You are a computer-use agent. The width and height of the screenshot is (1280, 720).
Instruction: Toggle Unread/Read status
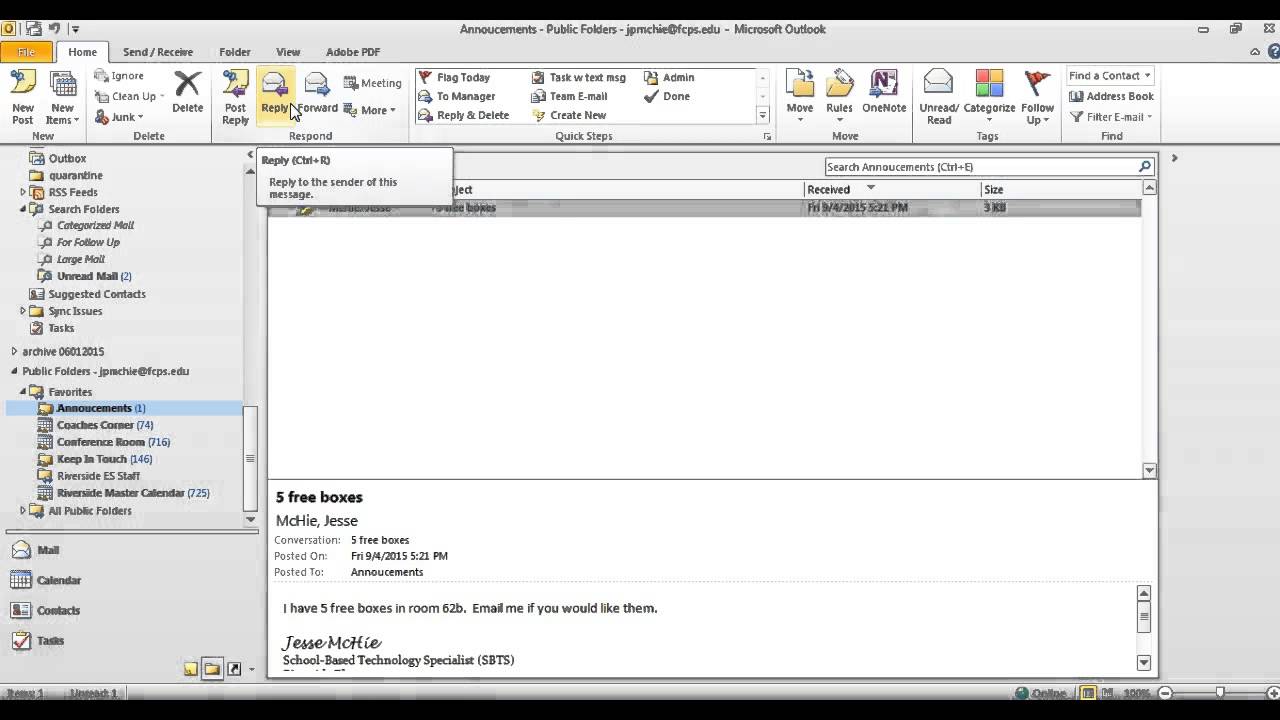(939, 97)
